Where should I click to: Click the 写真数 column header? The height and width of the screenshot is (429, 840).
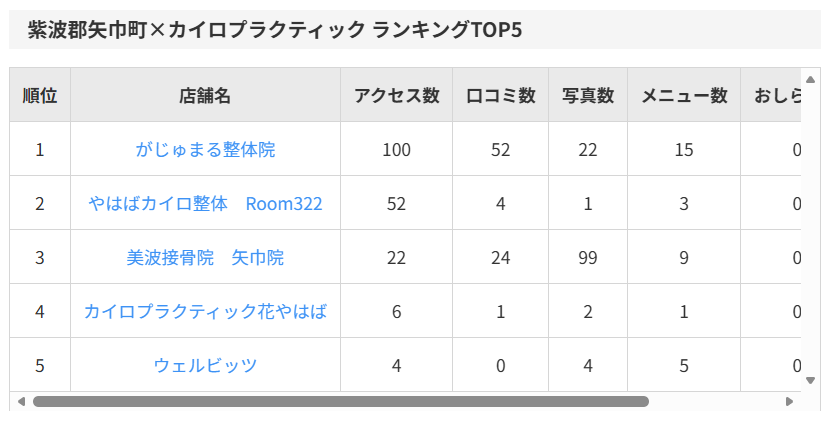pyautogui.click(x=588, y=96)
